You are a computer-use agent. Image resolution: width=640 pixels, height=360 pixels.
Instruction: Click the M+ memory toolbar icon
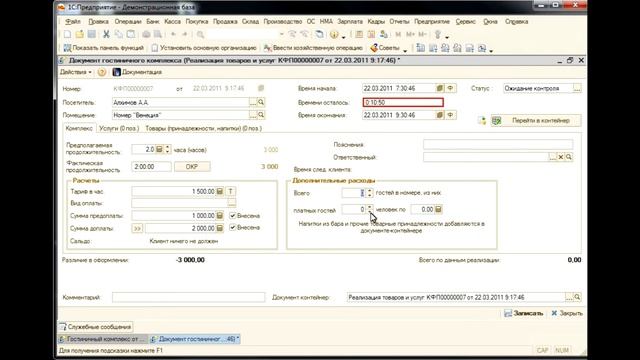(410, 35)
